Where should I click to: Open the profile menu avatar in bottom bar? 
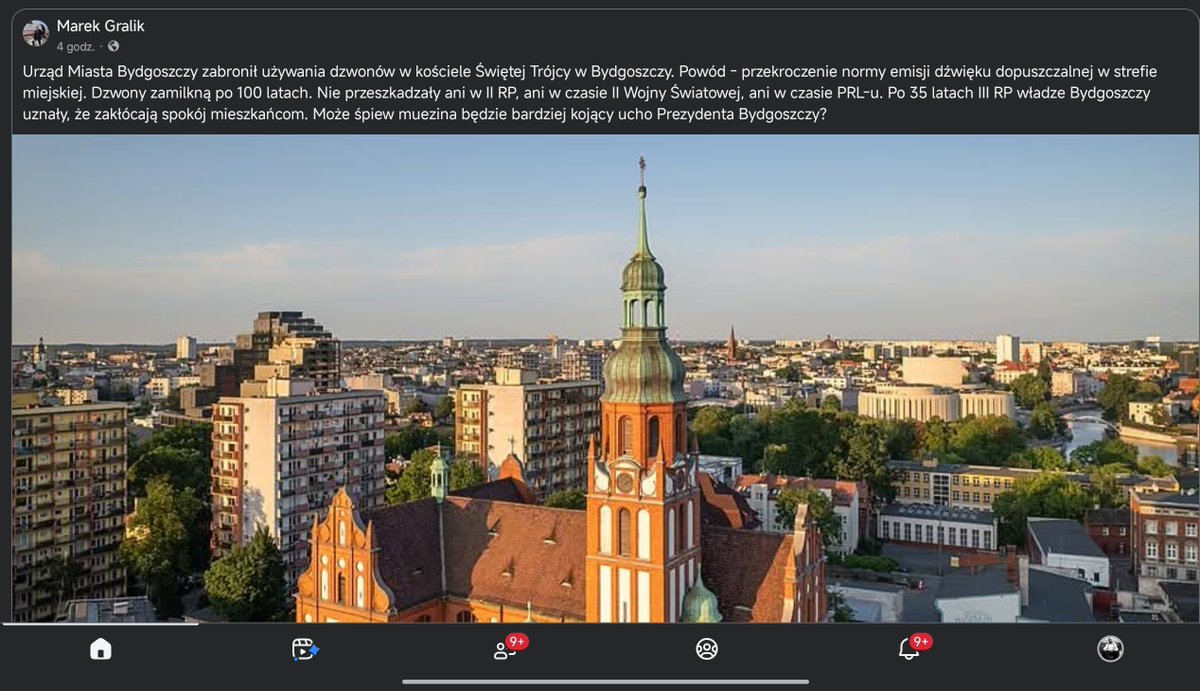coord(1110,649)
